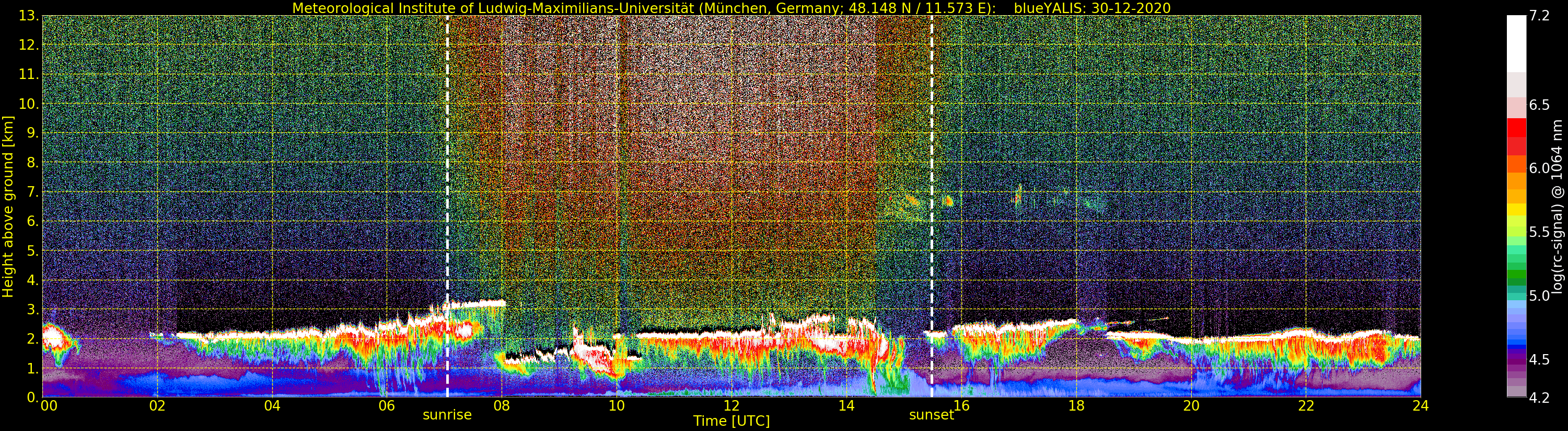The width and height of the screenshot is (1568, 431).
Task: Click the height axis tick label "9."
Action: tap(33, 133)
